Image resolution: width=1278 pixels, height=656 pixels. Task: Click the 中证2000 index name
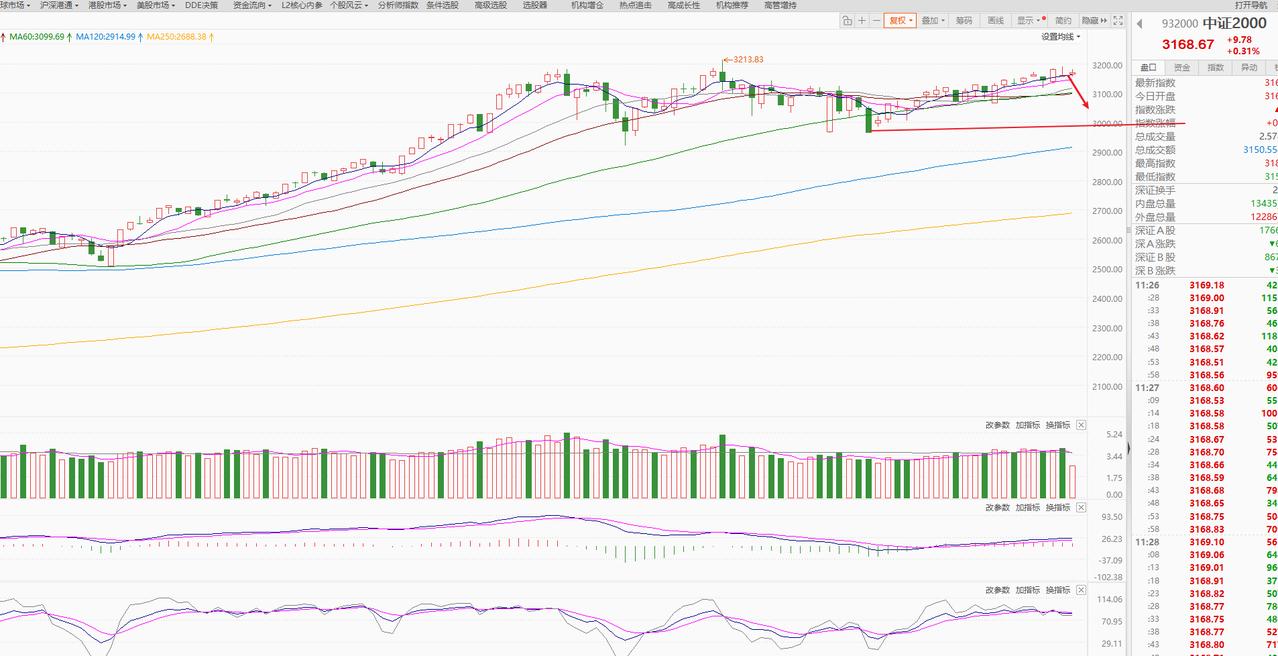pos(1234,23)
